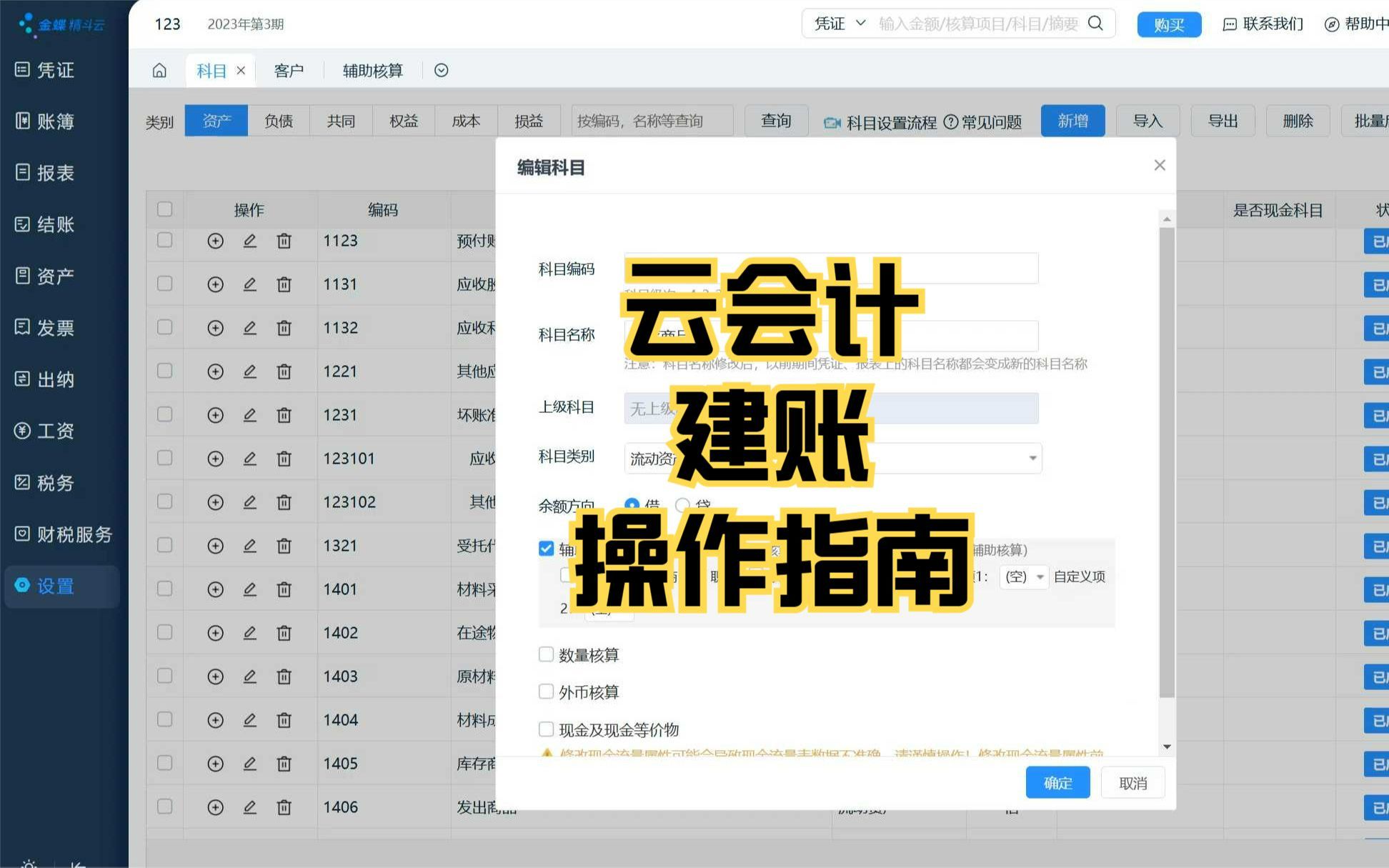Click the search magnifier icon in top bar
Viewport: 1389px width, 868px height.
(1095, 24)
